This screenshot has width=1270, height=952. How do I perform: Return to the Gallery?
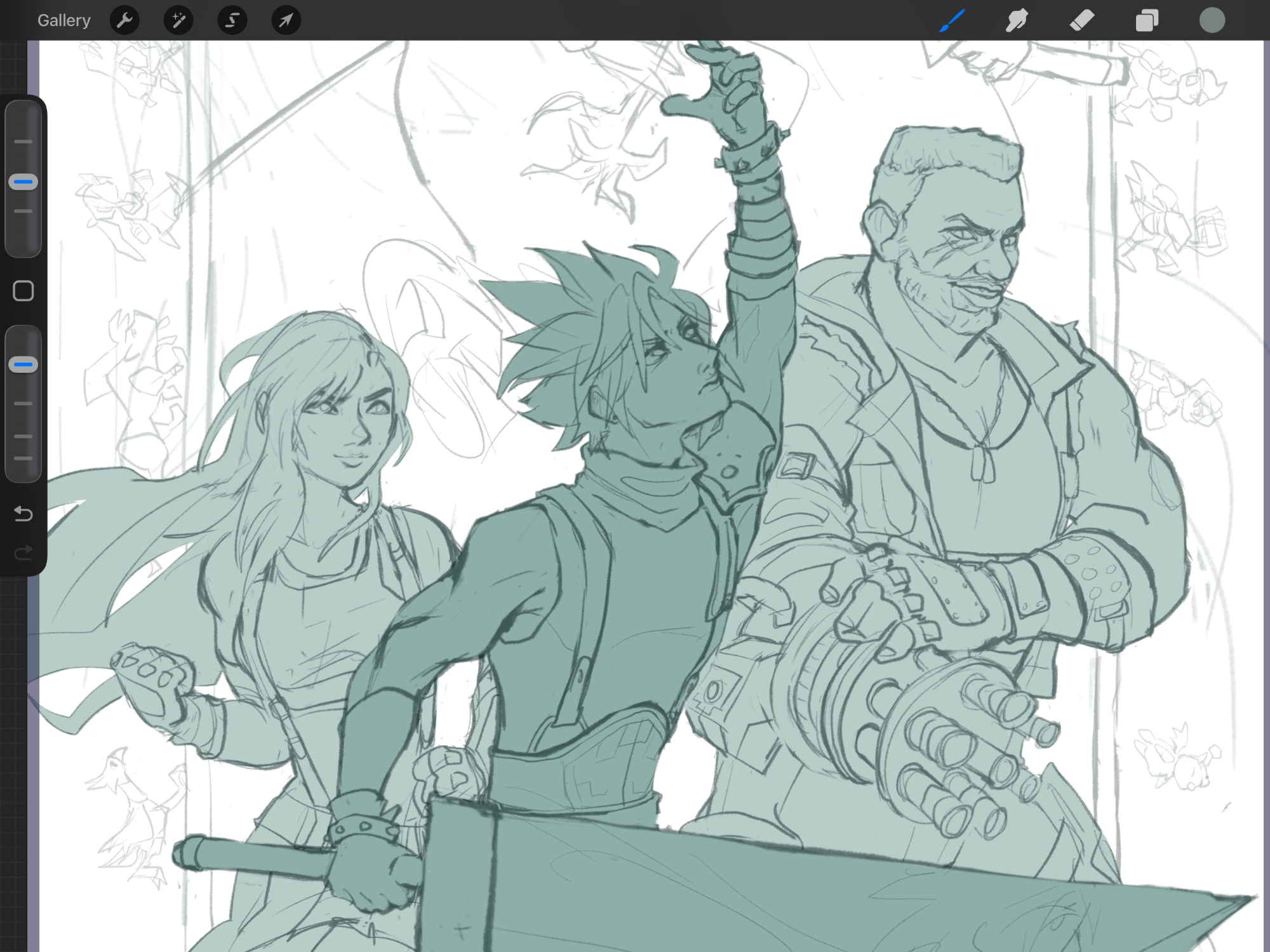point(63,20)
